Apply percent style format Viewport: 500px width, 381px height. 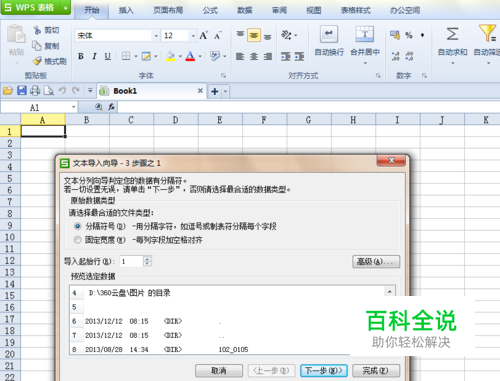point(409,35)
